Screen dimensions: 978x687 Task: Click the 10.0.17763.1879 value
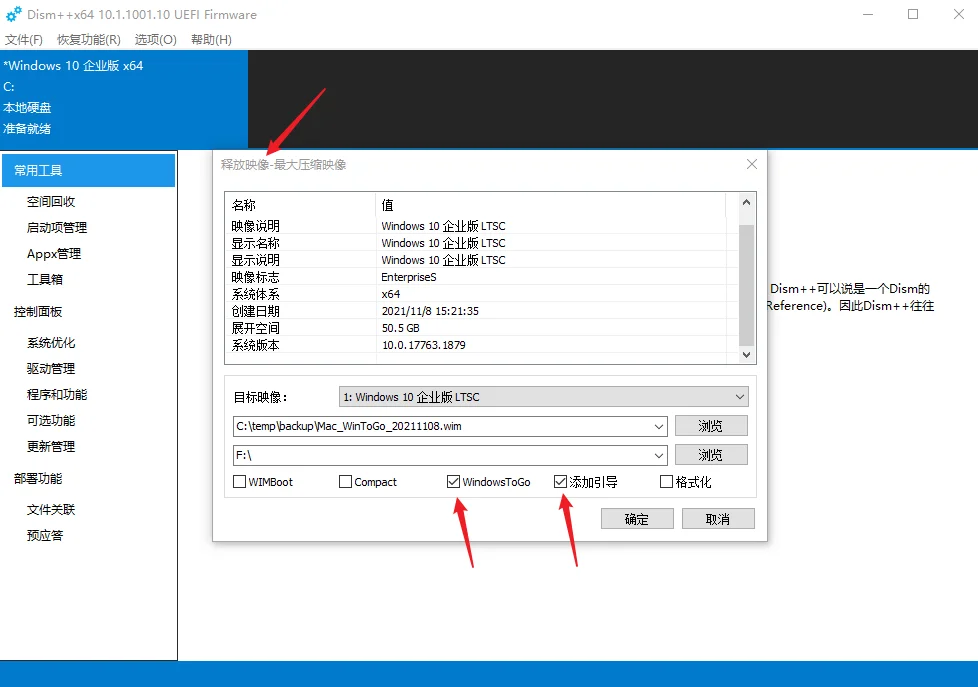[x=424, y=345]
